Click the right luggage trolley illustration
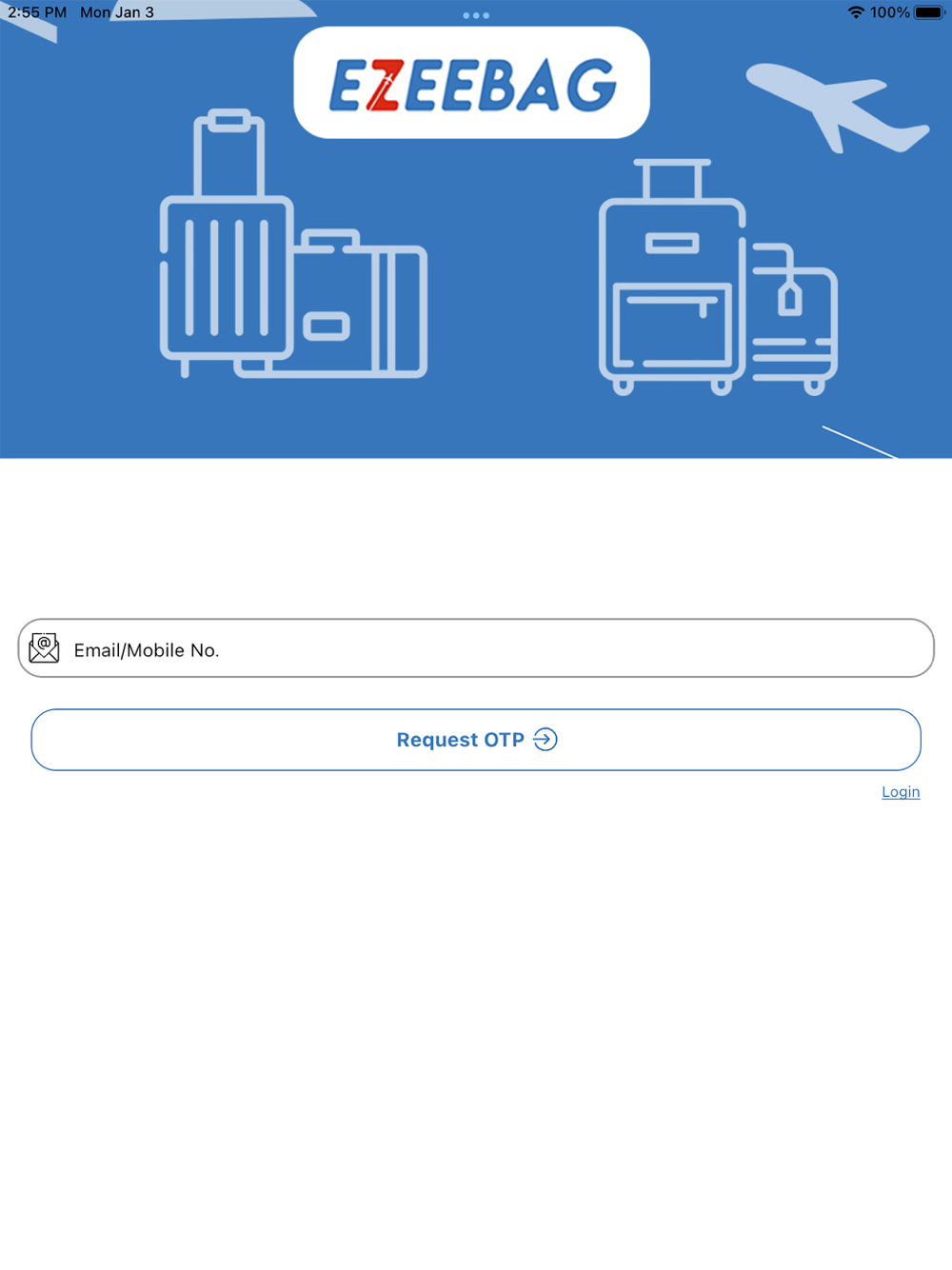952x1270 pixels. (x=718, y=277)
